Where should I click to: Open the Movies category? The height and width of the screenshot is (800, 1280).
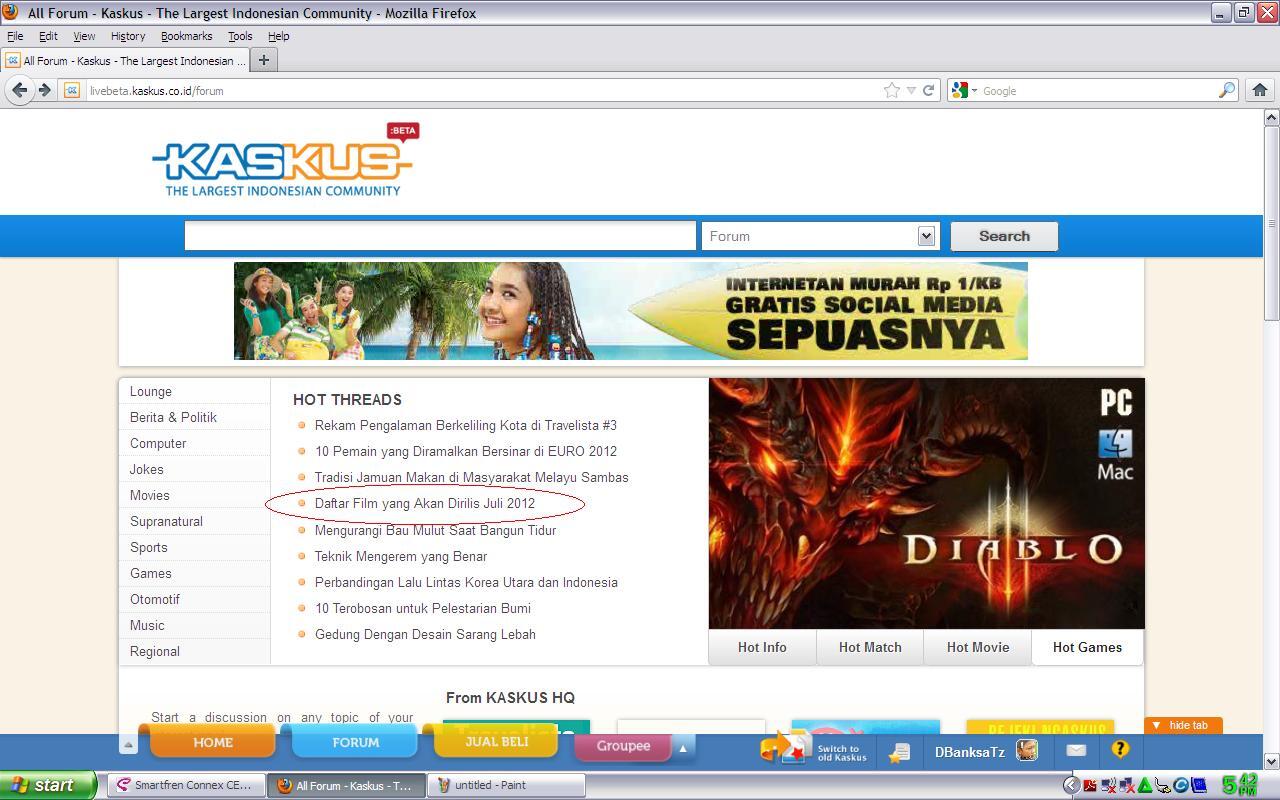point(150,495)
